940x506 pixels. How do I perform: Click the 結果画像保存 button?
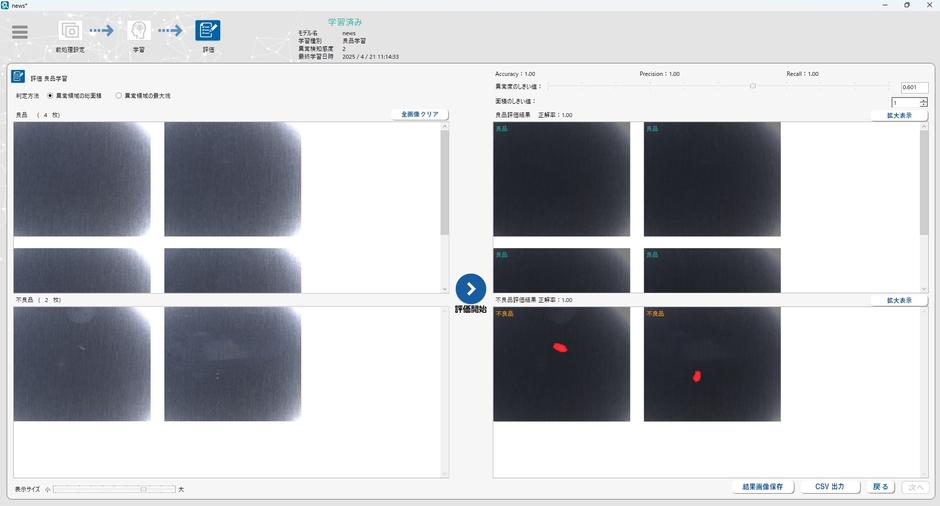pos(762,487)
